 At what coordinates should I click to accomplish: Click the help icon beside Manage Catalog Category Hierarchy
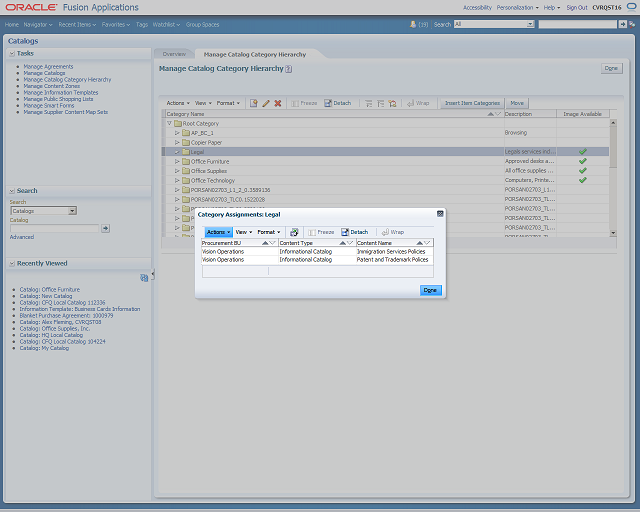tap(289, 69)
